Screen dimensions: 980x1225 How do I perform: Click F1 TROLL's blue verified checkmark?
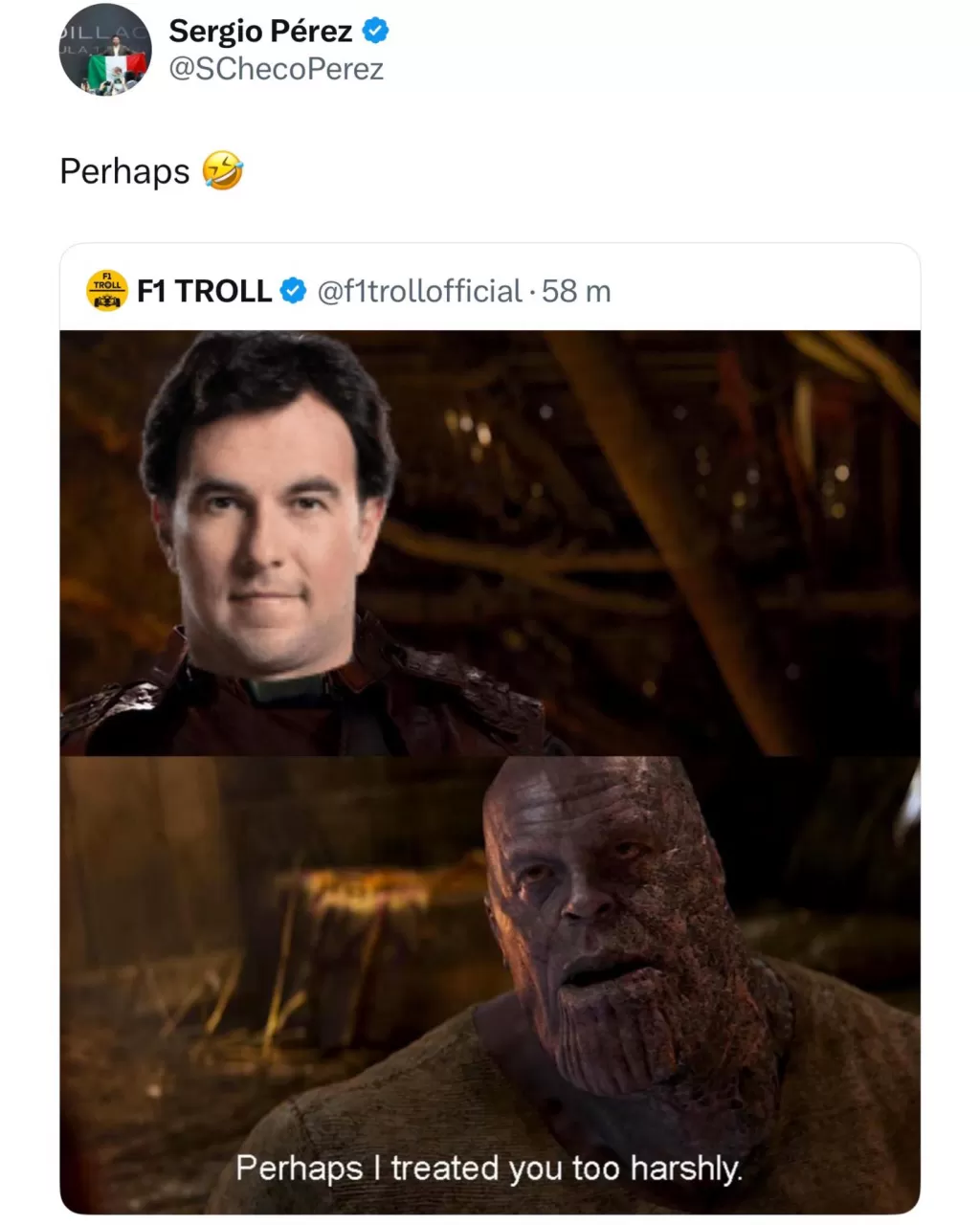coord(293,290)
